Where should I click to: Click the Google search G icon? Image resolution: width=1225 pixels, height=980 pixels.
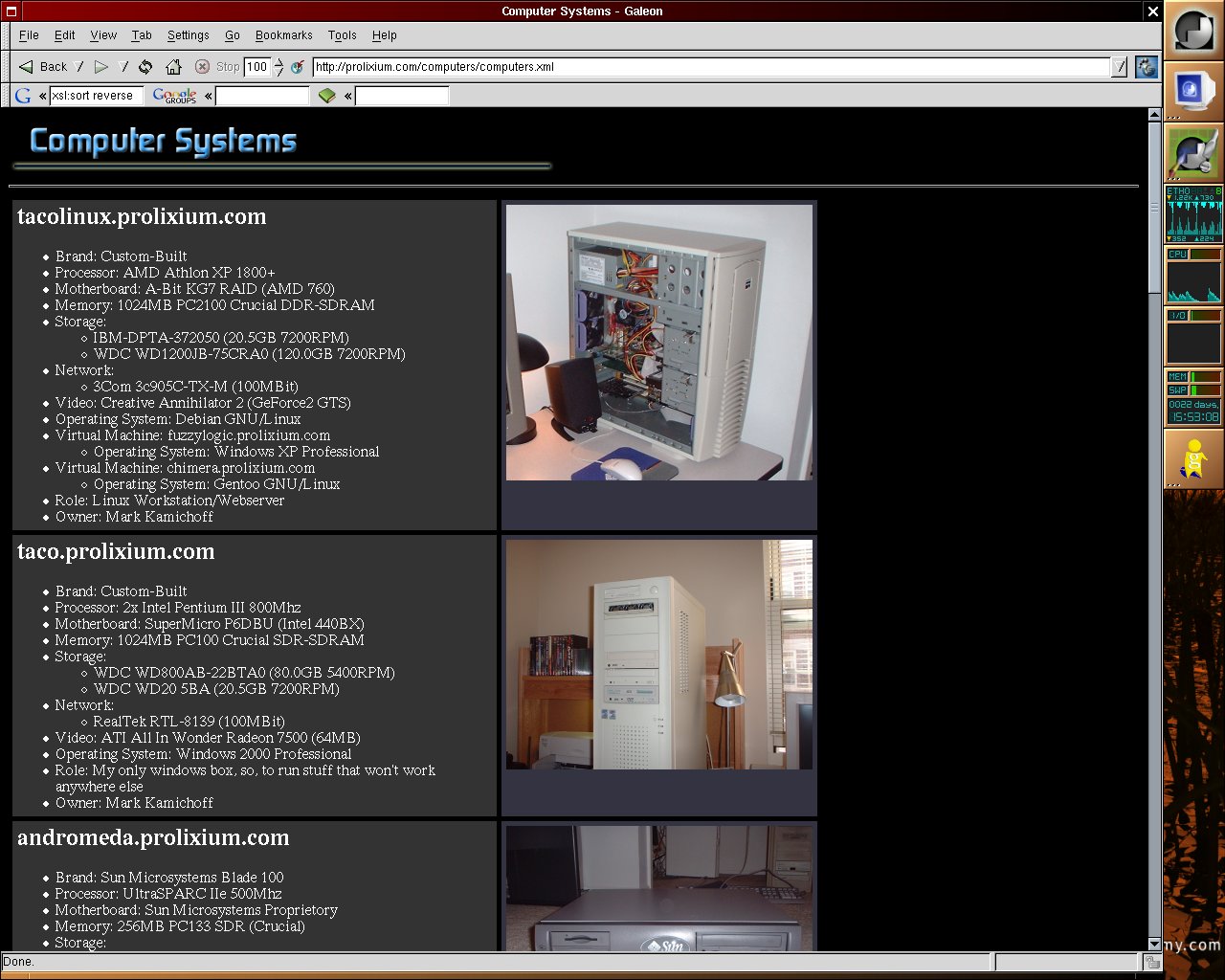[23, 95]
